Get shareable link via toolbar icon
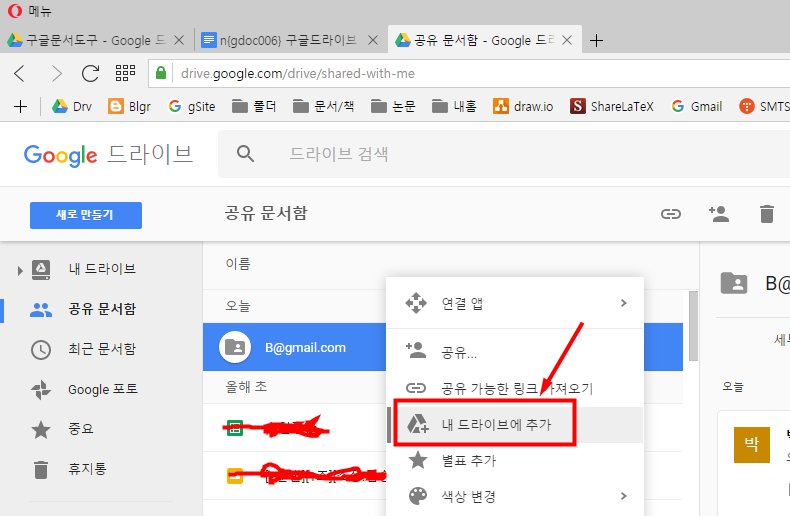Viewport: 790px width, 516px height. click(671, 214)
